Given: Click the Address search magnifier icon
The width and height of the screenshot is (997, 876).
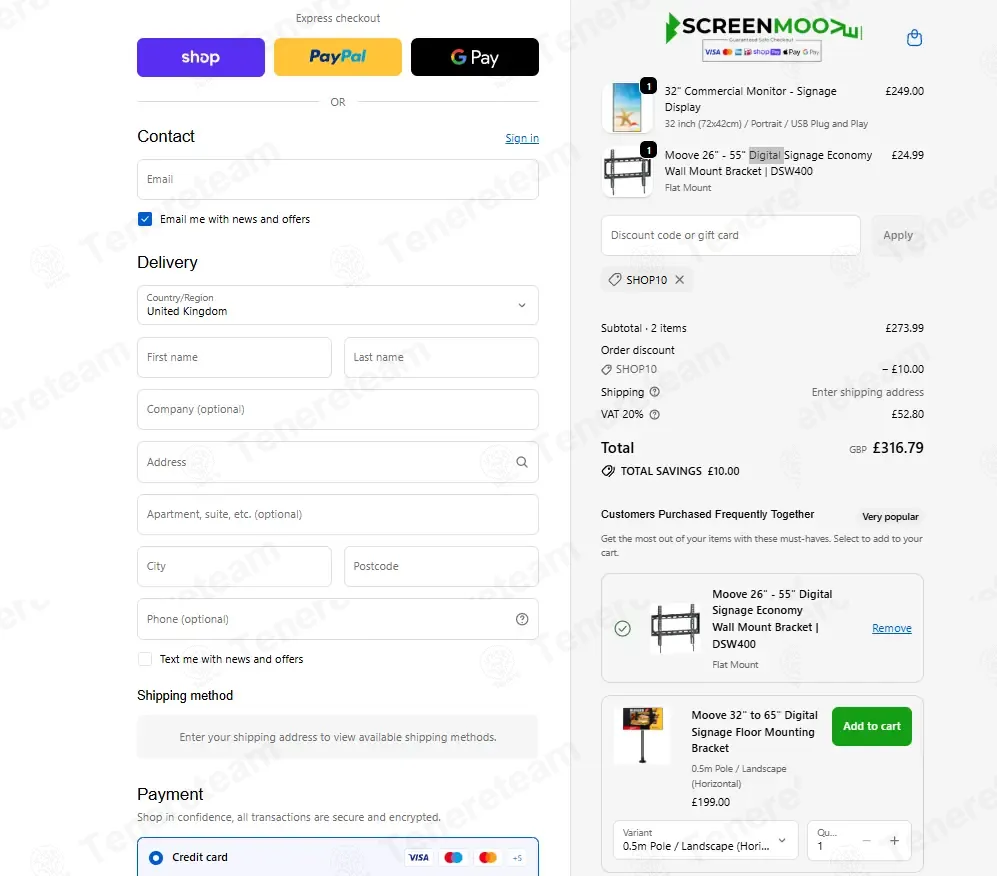Looking at the screenshot, I should point(522,462).
